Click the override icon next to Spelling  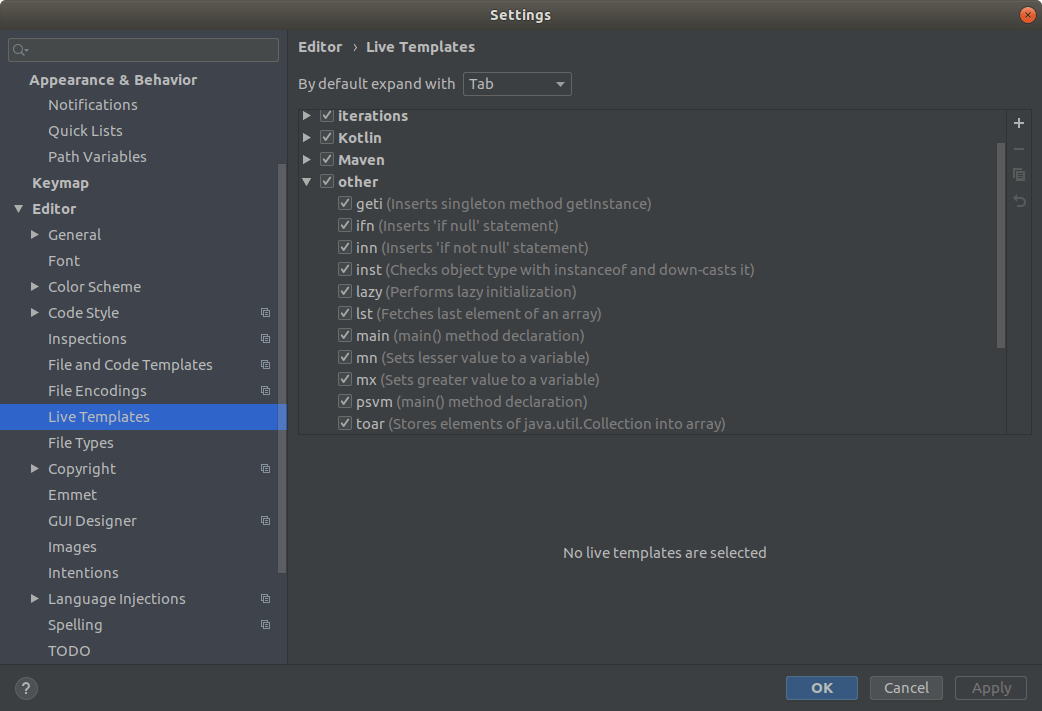(x=264, y=624)
